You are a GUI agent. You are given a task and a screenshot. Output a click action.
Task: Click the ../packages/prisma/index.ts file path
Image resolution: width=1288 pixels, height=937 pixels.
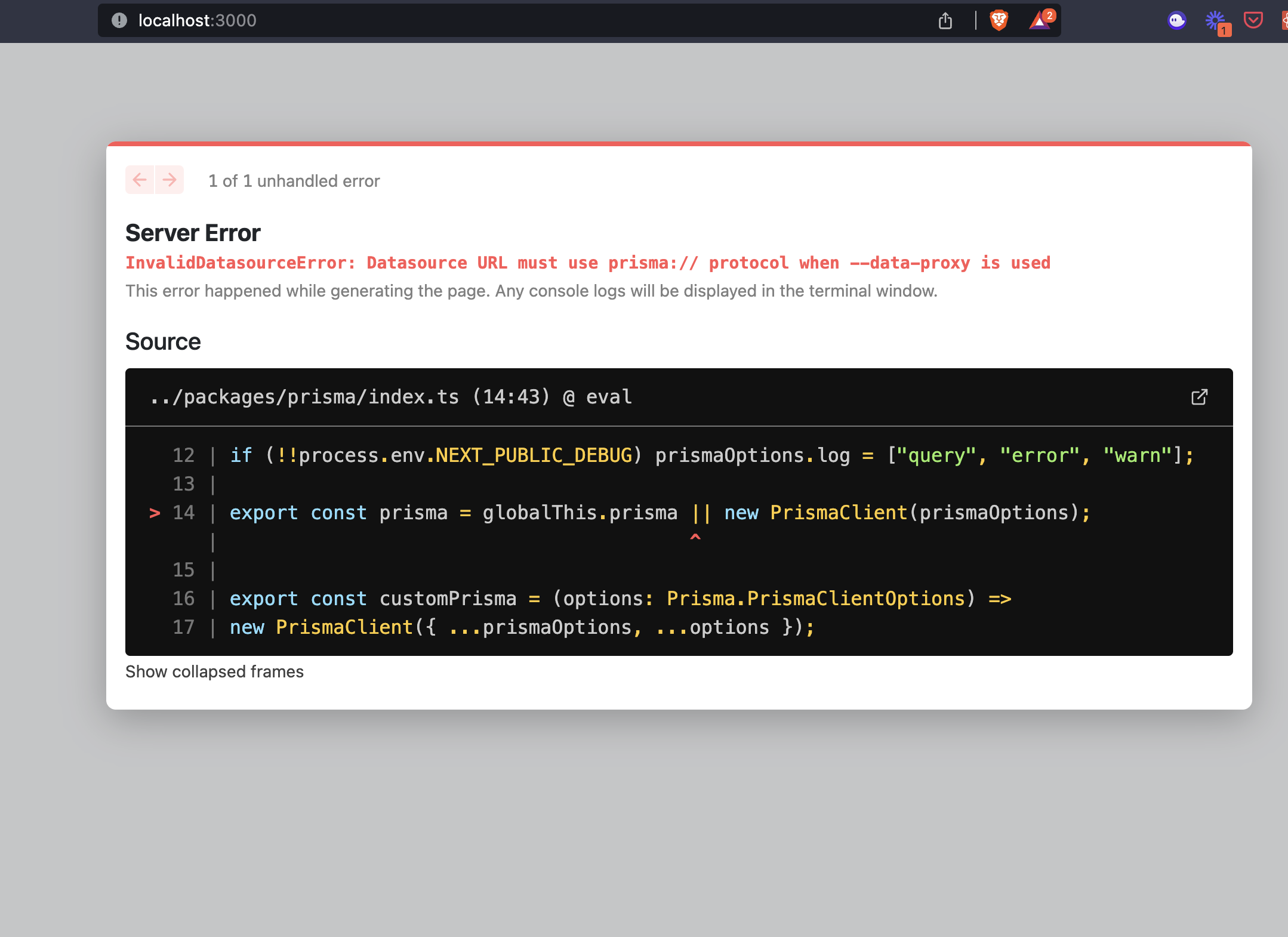pyautogui.click(x=304, y=397)
